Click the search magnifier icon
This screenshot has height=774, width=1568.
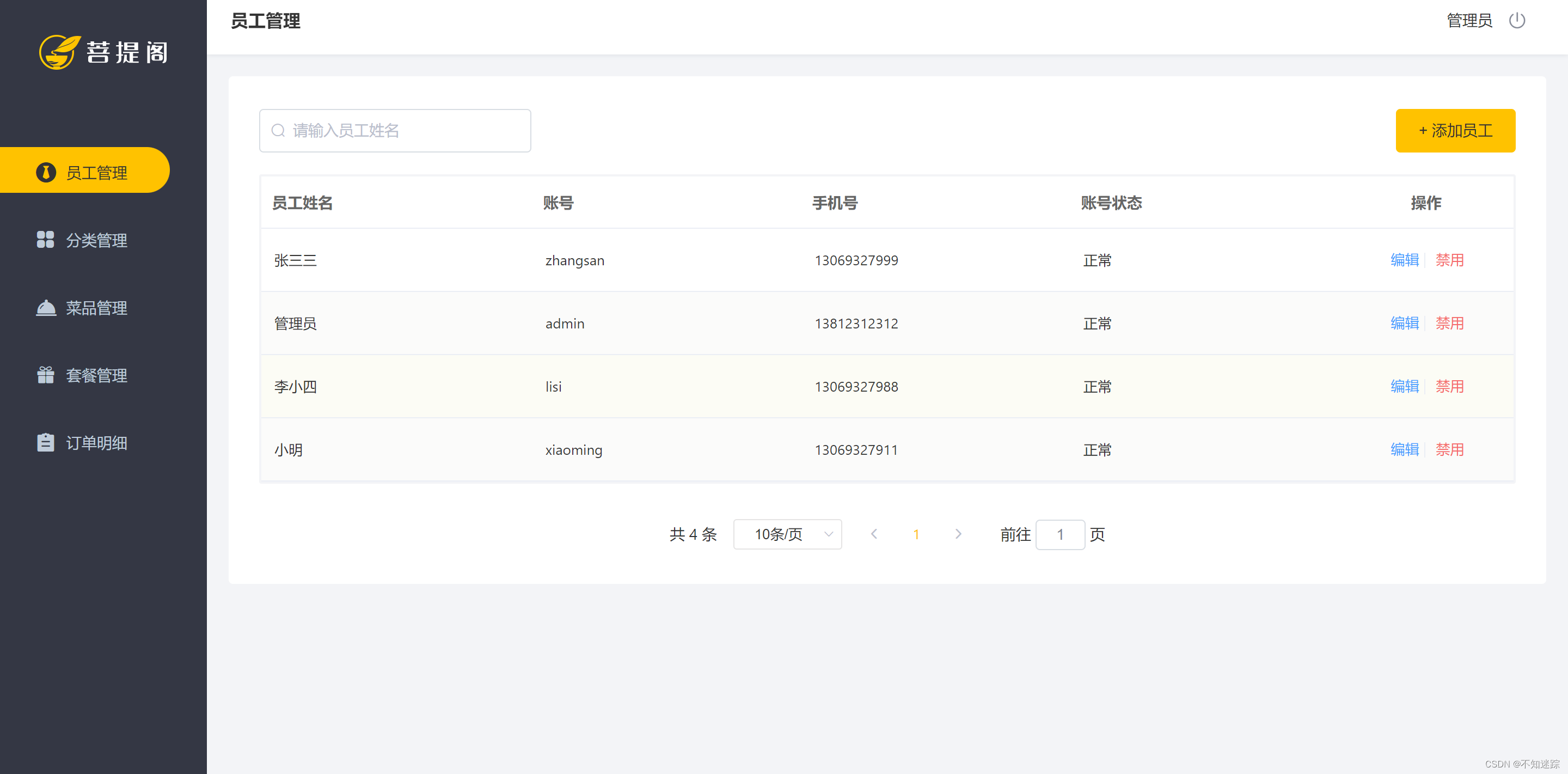(x=278, y=130)
